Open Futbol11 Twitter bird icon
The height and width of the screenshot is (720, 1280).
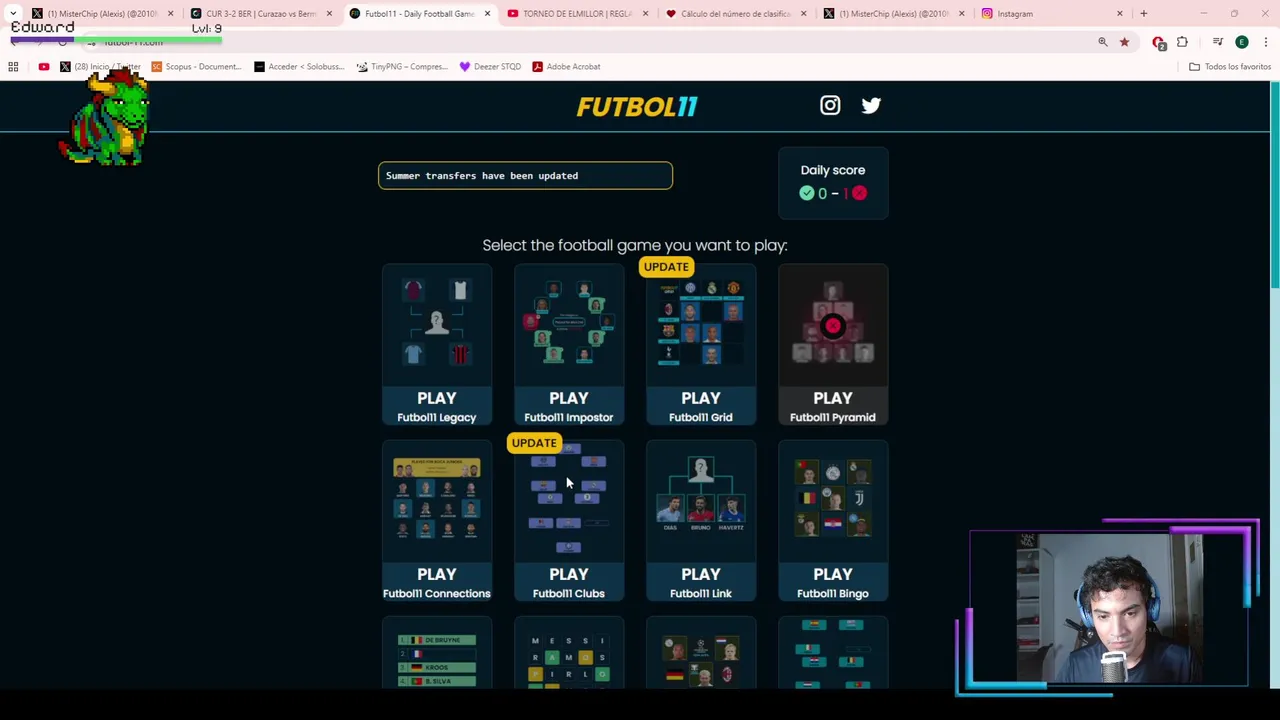871,105
